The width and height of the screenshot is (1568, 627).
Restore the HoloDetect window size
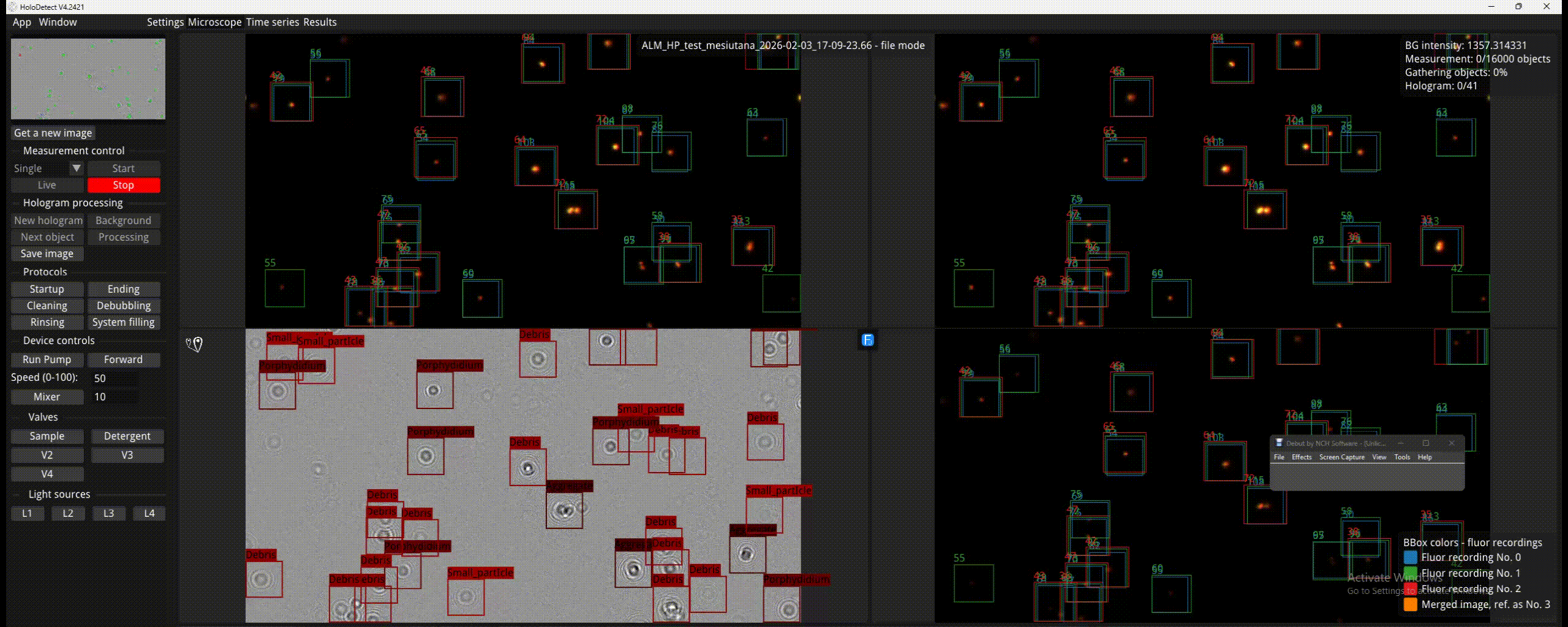coord(1518,7)
